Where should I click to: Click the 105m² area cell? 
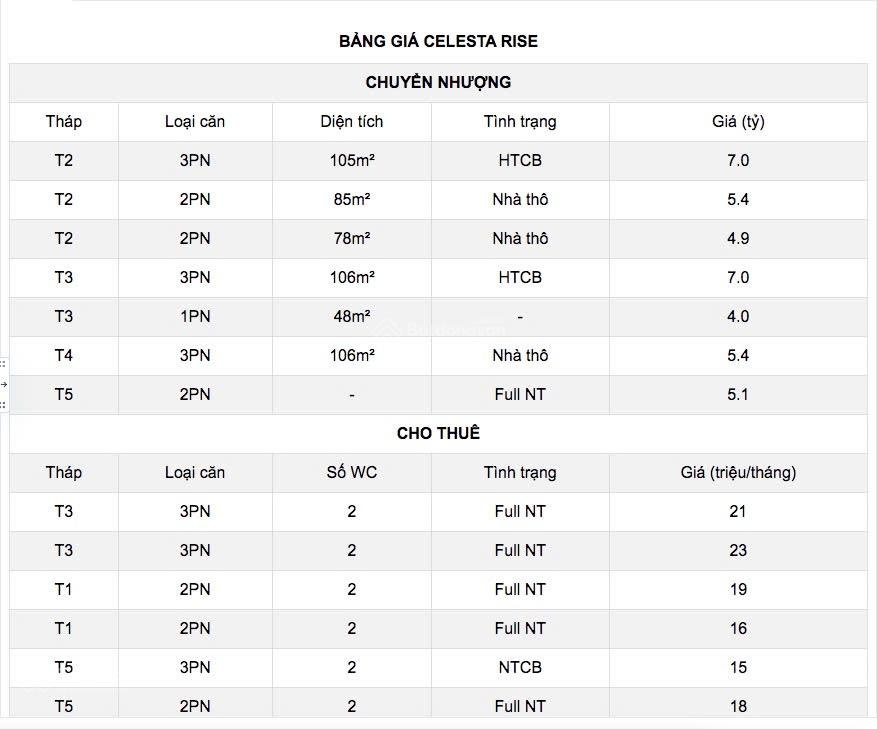point(352,161)
